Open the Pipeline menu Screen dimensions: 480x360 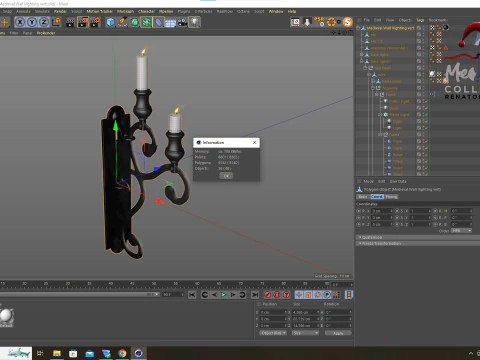[166, 11]
